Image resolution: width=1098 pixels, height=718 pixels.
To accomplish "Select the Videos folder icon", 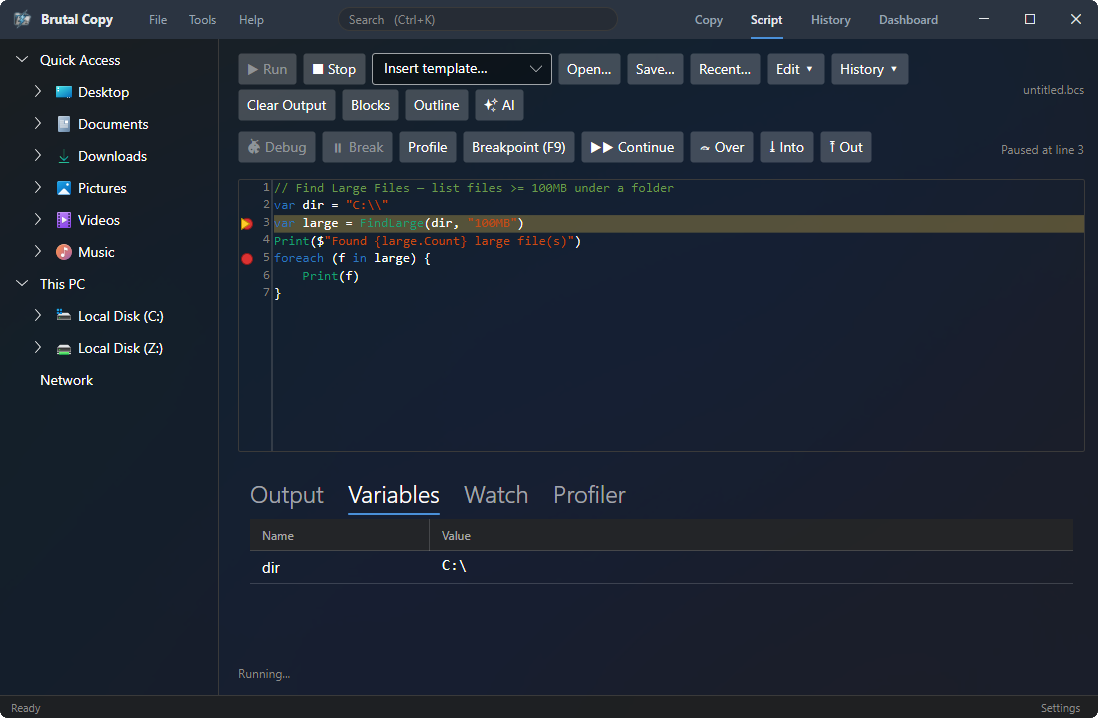I will 64,220.
